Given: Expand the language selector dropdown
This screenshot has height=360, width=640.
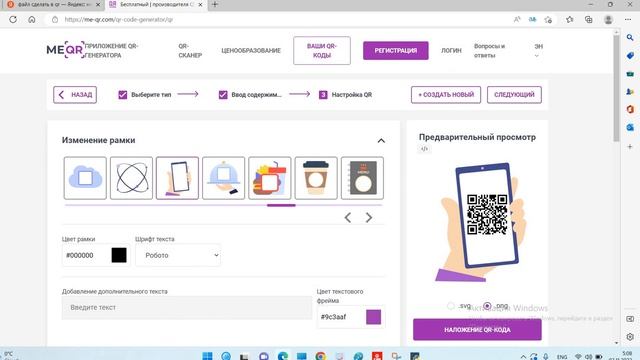Looking at the screenshot, I should click(x=538, y=51).
